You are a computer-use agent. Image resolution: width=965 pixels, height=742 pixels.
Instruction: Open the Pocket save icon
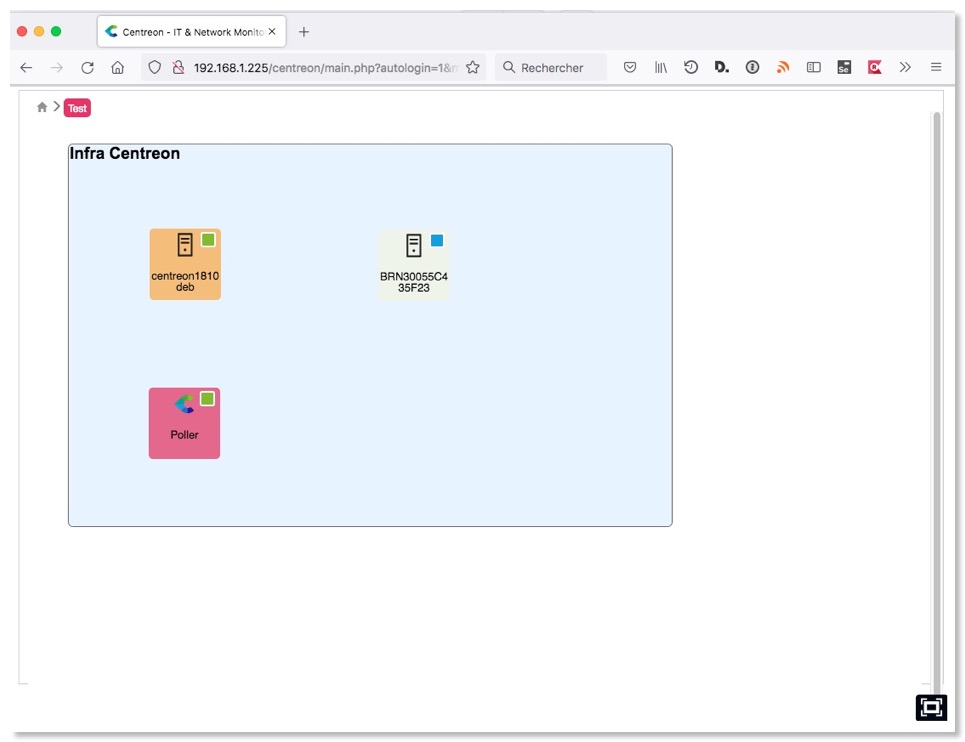click(x=630, y=67)
